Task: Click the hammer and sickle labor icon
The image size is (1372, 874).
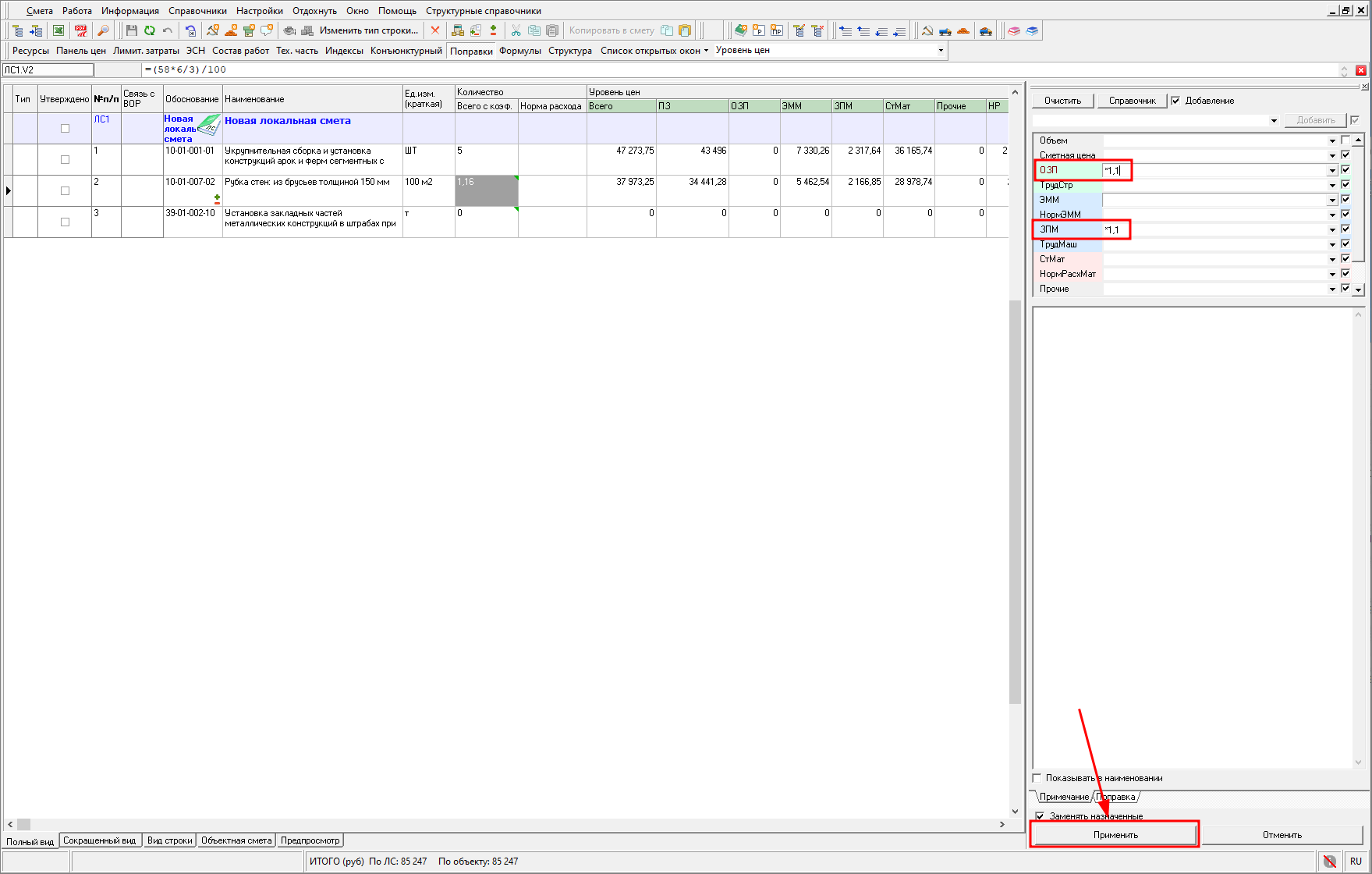Action: (927, 30)
